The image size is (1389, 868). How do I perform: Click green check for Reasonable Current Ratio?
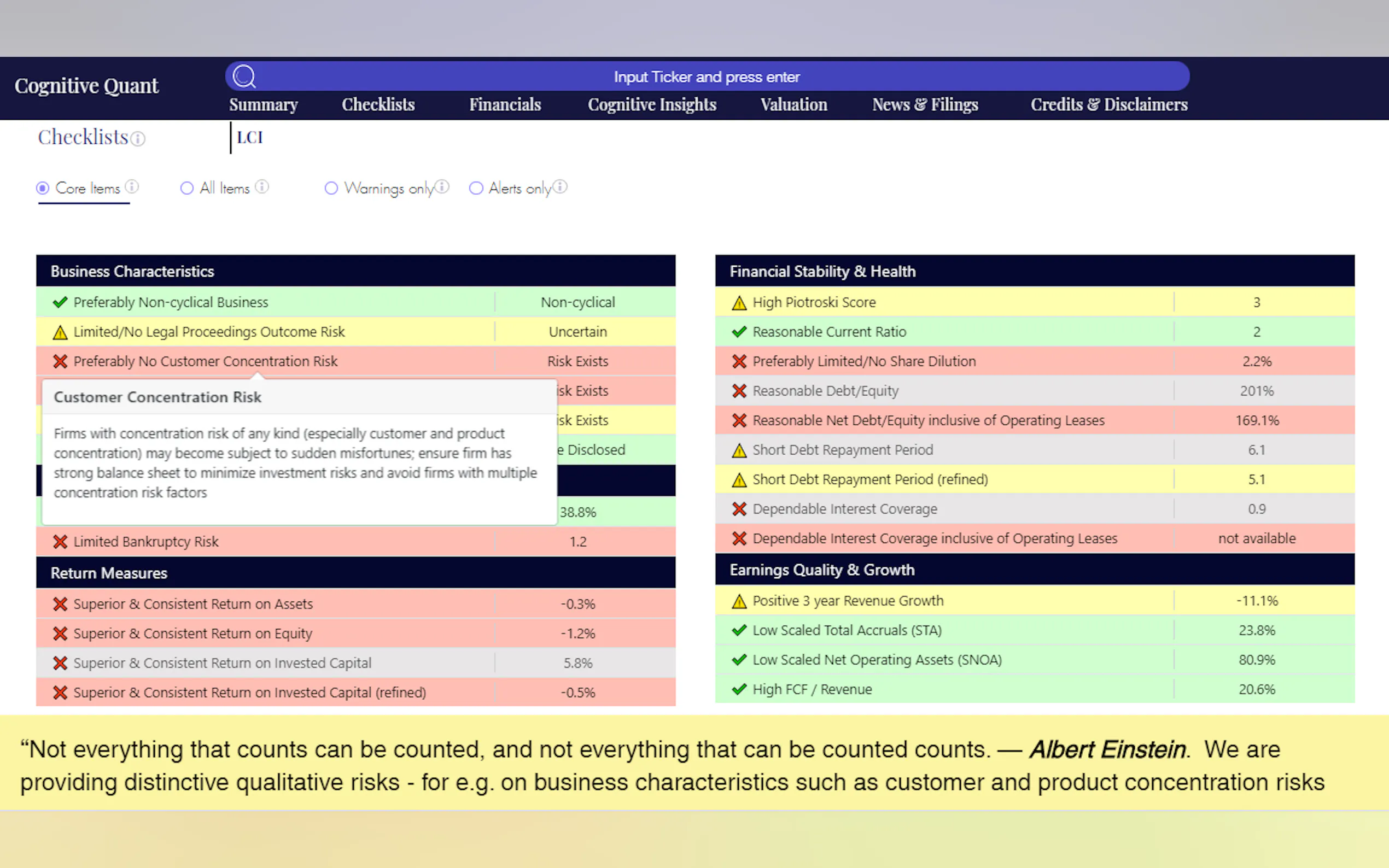click(739, 332)
